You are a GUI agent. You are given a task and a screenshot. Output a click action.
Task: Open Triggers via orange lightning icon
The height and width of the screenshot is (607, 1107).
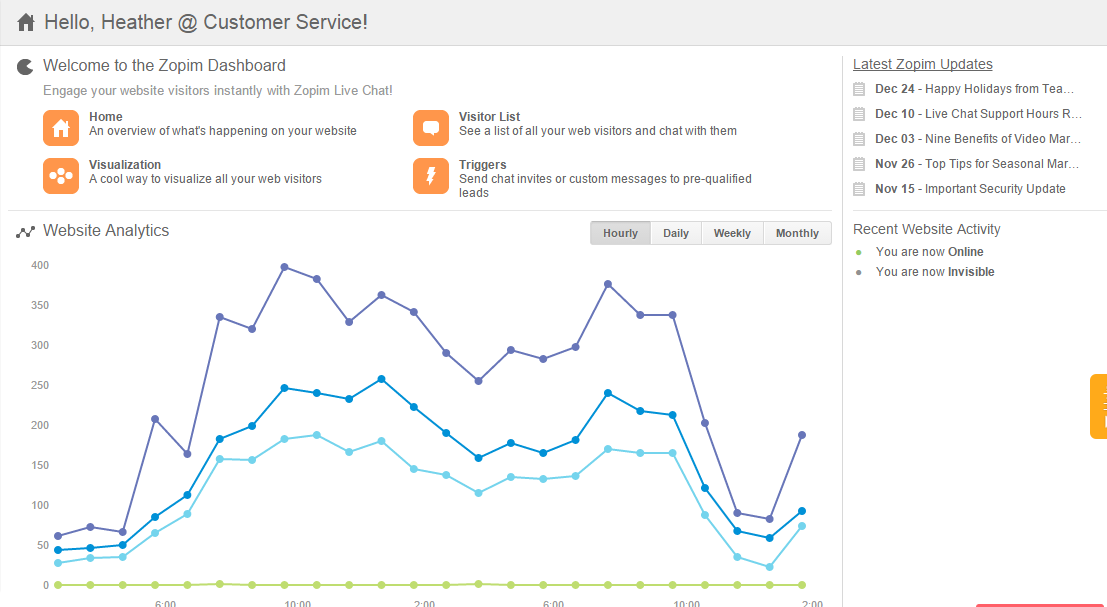[x=431, y=176]
